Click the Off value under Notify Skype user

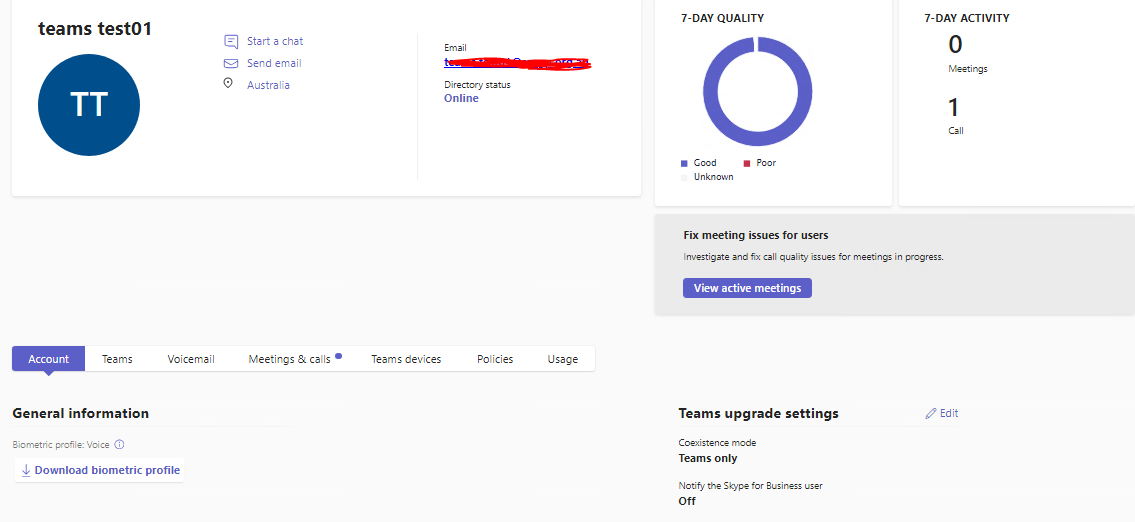coord(687,501)
